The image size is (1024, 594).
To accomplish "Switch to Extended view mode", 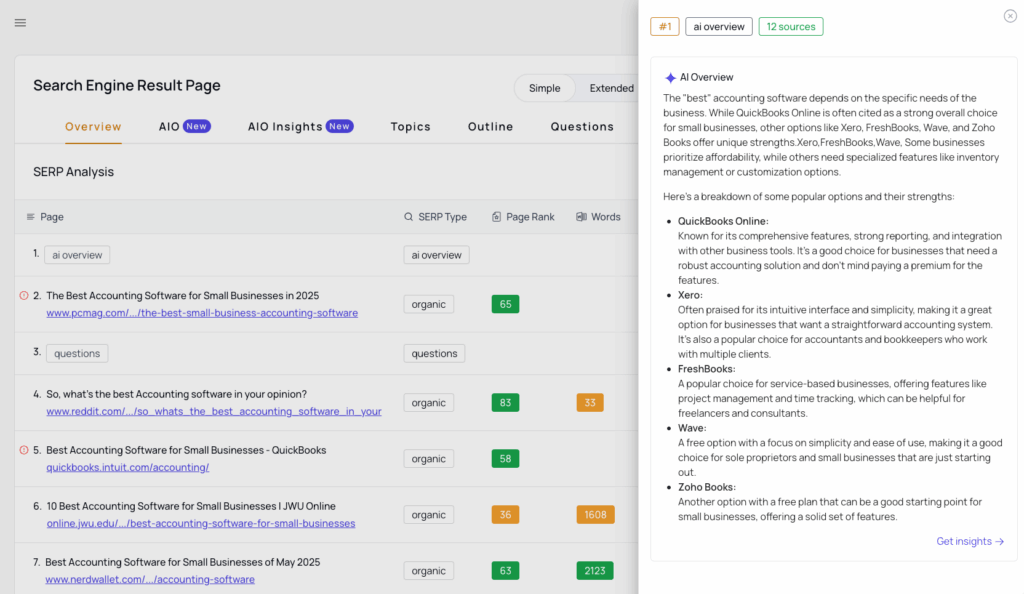I will click(x=611, y=88).
